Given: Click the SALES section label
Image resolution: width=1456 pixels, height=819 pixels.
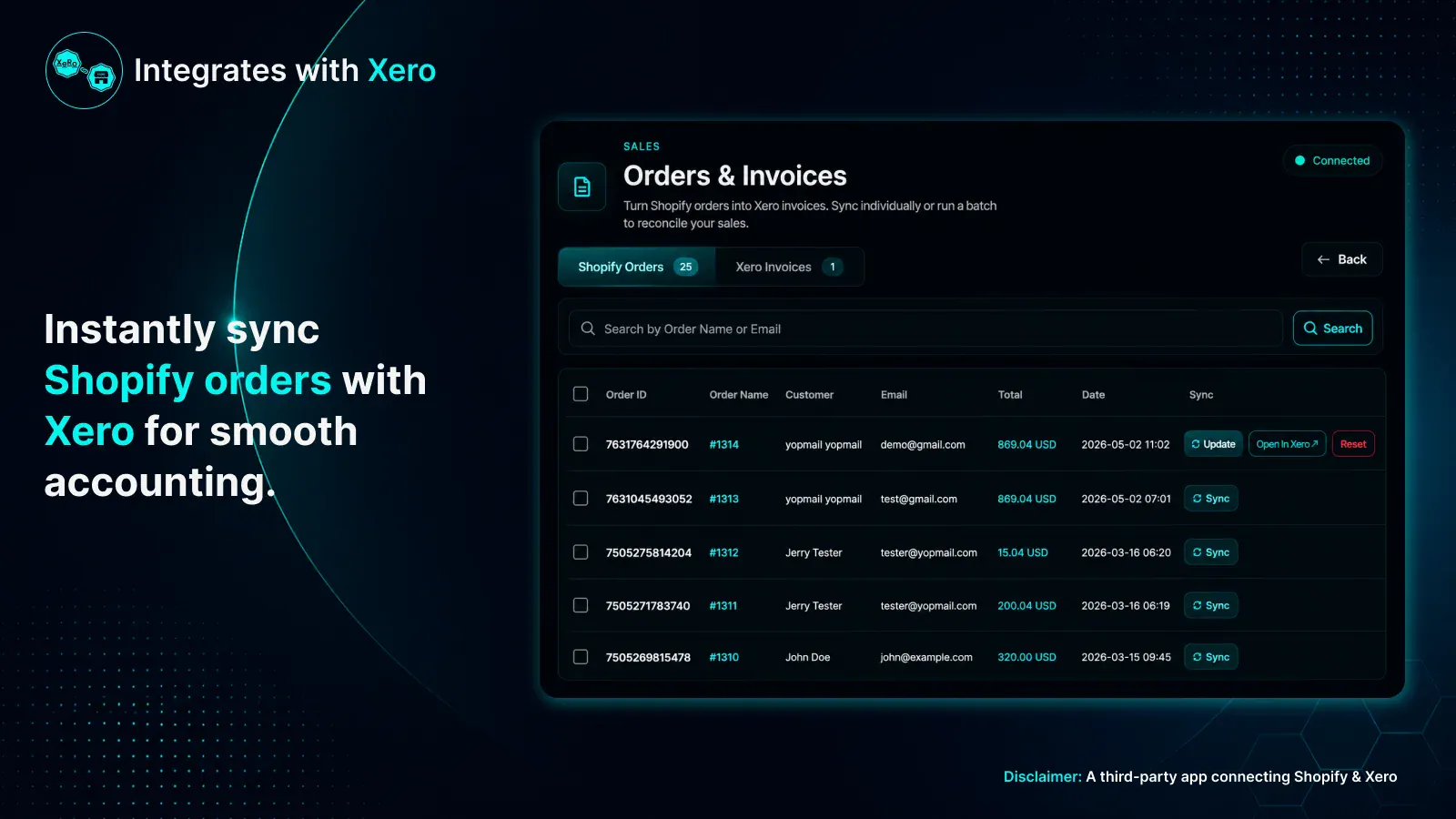Looking at the screenshot, I should 642,147.
